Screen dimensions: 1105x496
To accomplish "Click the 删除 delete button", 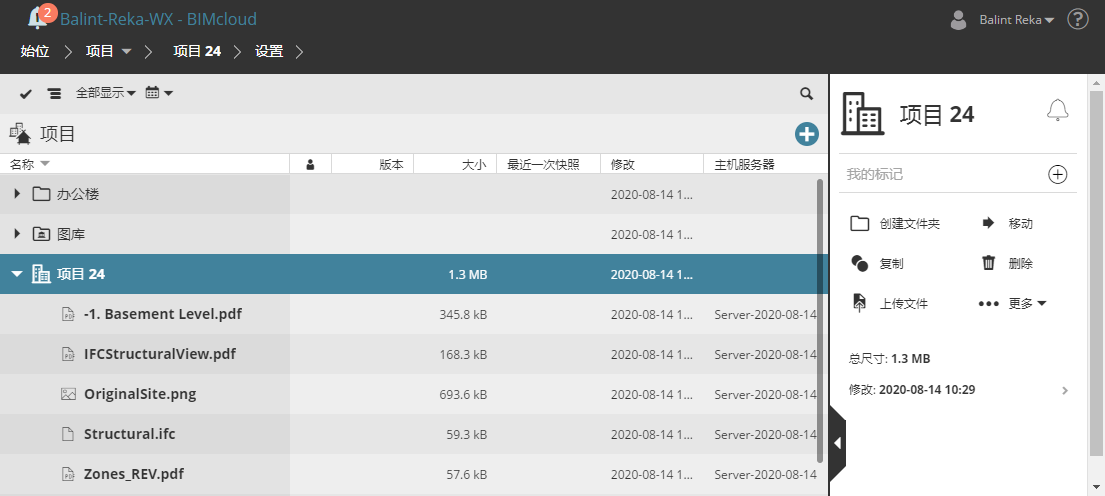I will tap(1007, 264).
